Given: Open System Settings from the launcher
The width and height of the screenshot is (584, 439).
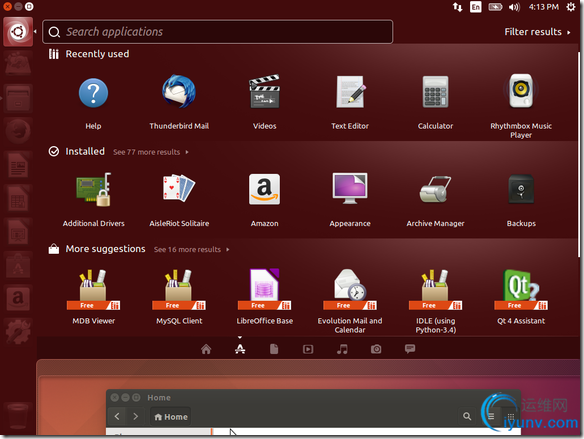Looking at the screenshot, I should click(18, 331).
